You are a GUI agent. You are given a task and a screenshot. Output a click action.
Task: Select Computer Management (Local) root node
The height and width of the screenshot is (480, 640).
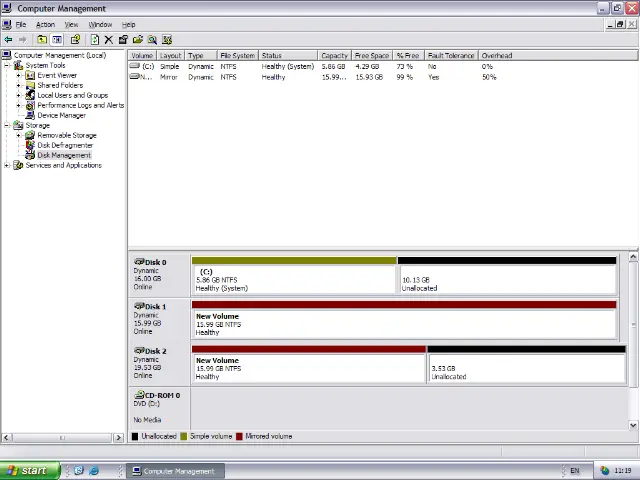click(60, 55)
